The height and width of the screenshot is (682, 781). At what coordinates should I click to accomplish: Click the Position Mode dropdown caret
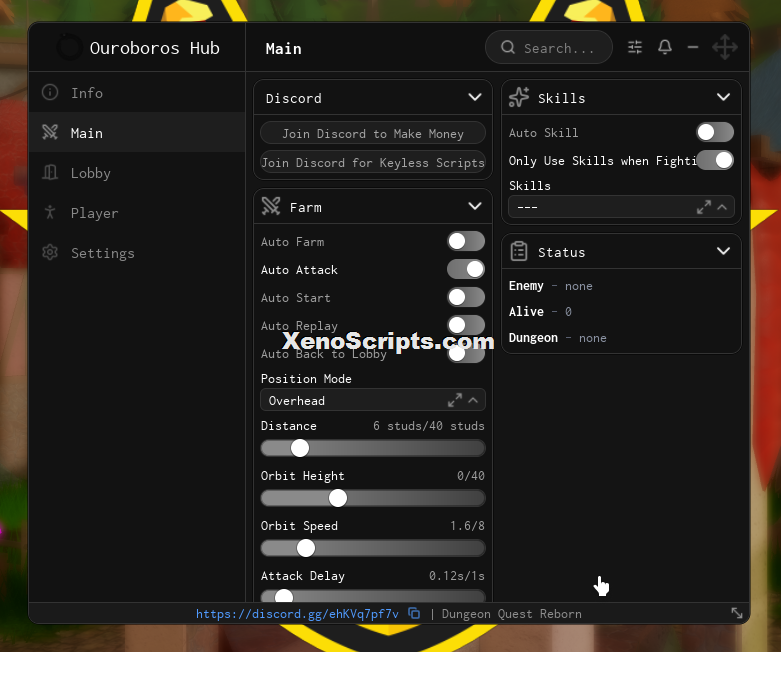point(473,400)
